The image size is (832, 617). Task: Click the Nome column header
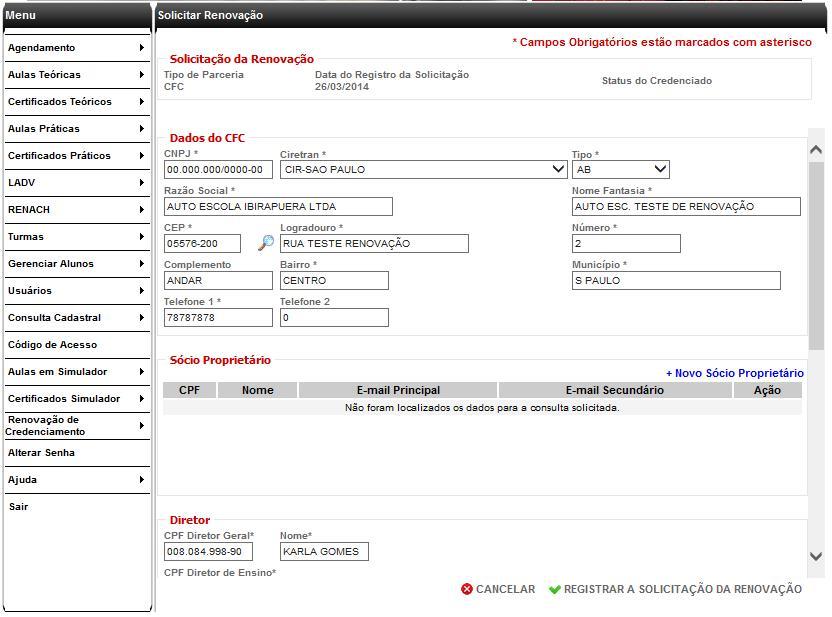(257, 390)
